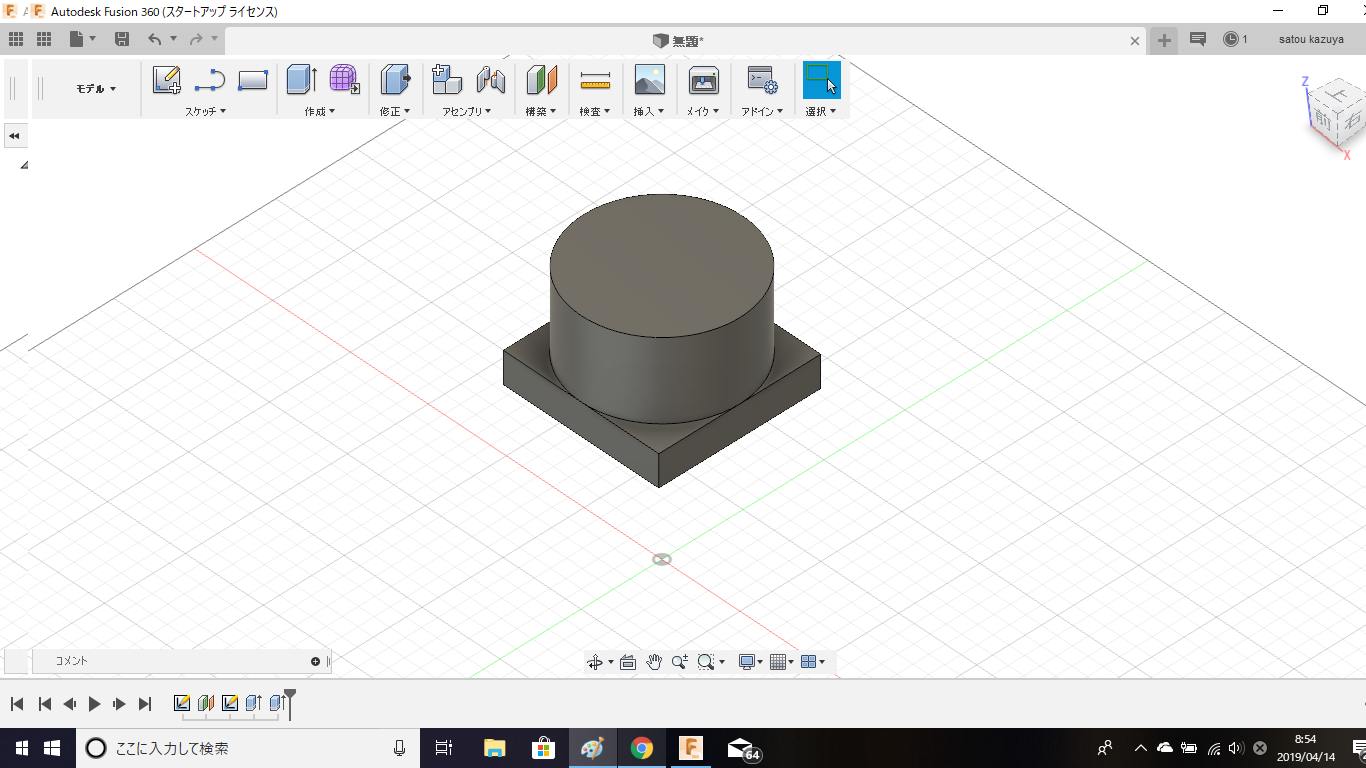Open the 構築 (Construct) dropdown

point(541,111)
